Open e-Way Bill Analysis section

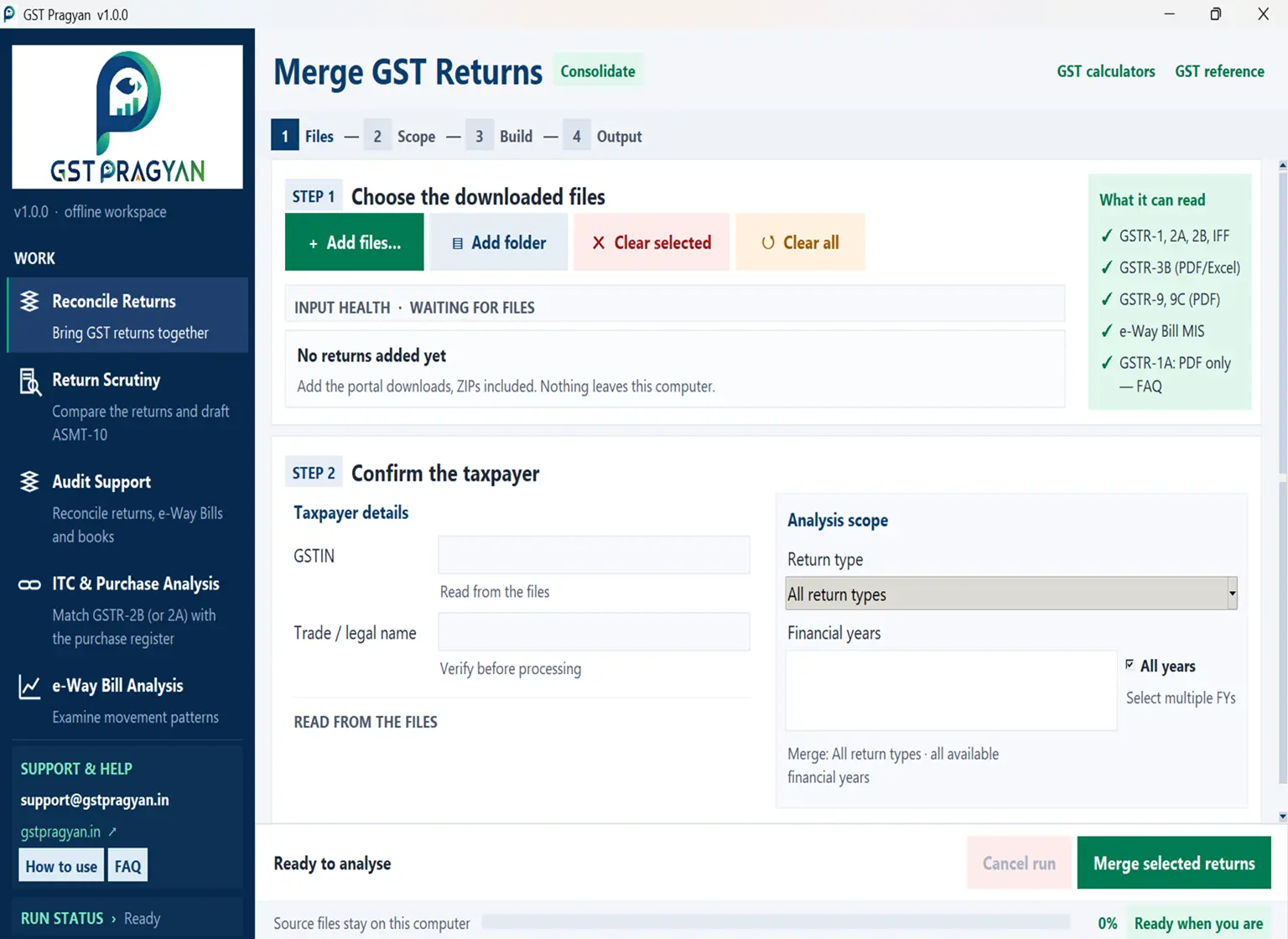click(x=127, y=700)
